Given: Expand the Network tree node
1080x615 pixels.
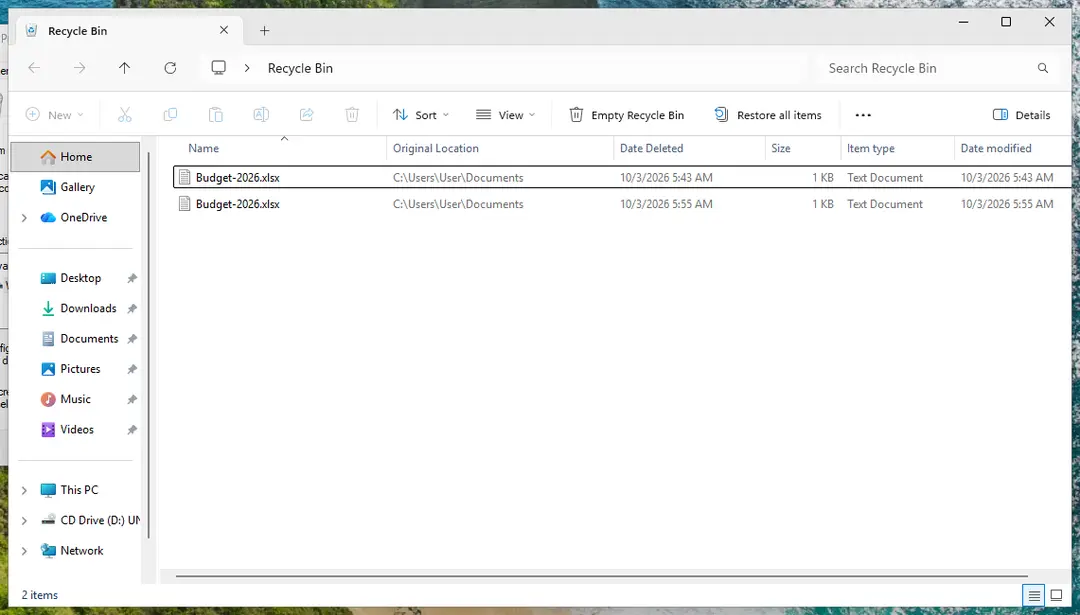Looking at the screenshot, I should pos(24,551).
